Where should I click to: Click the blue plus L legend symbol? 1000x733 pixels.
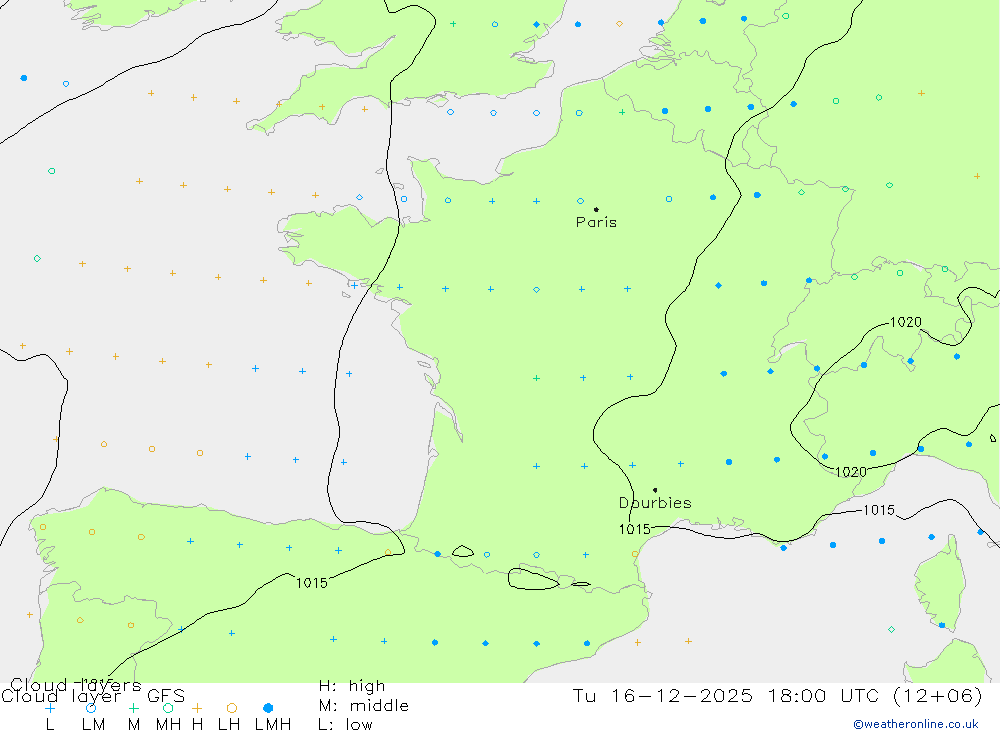click(x=50, y=708)
